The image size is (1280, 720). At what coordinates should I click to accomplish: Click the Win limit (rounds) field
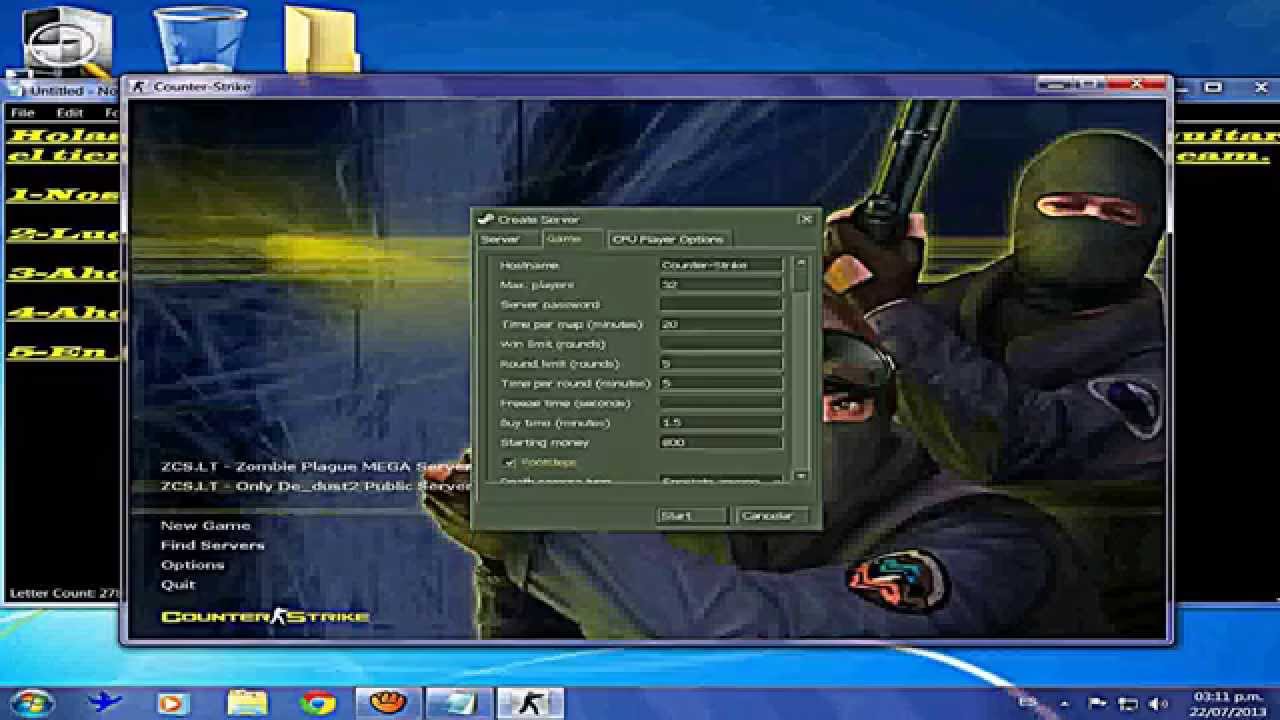(x=720, y=344)
